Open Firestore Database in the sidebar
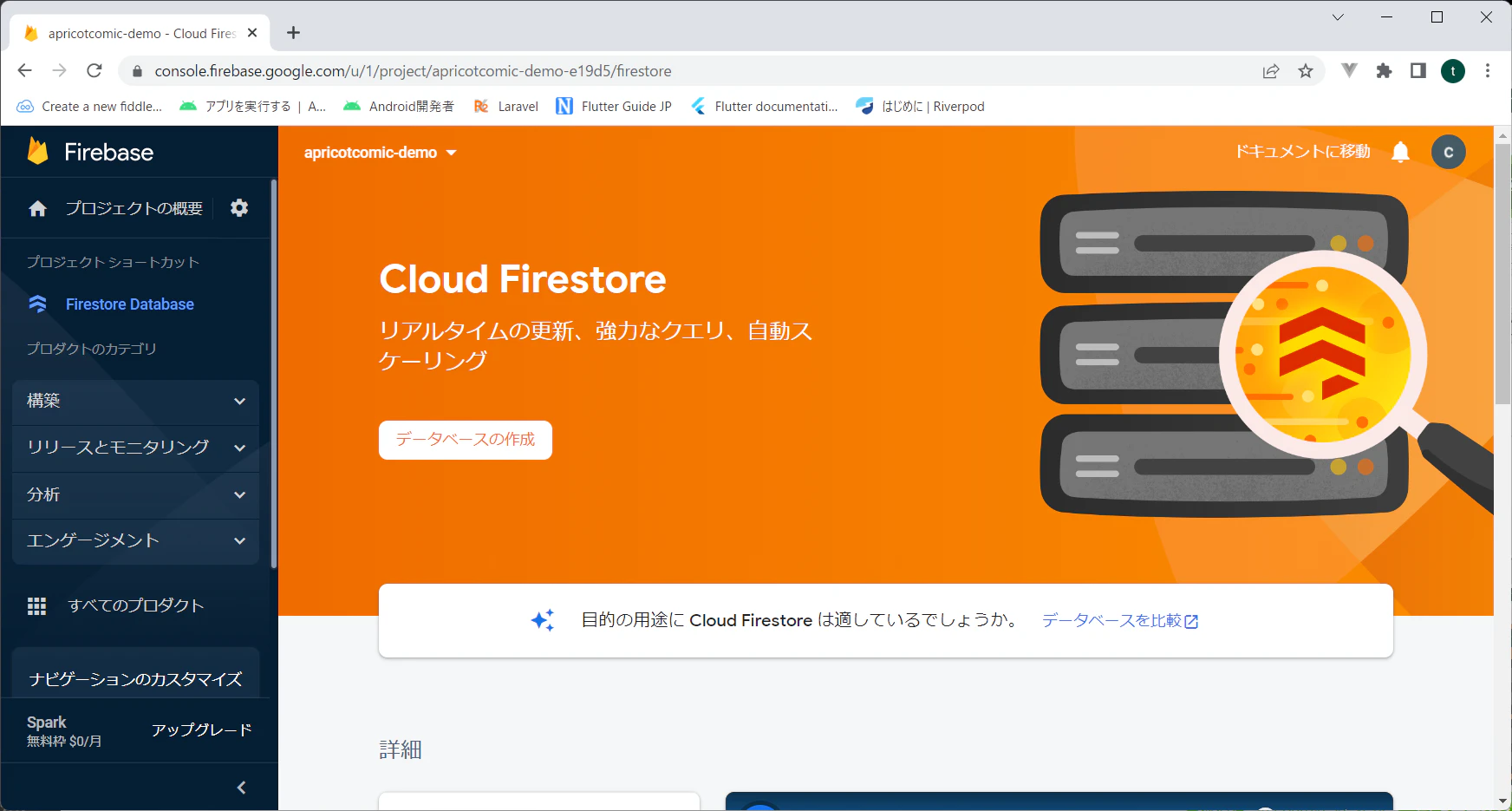The image size is (1512, 811). (130, 304)
